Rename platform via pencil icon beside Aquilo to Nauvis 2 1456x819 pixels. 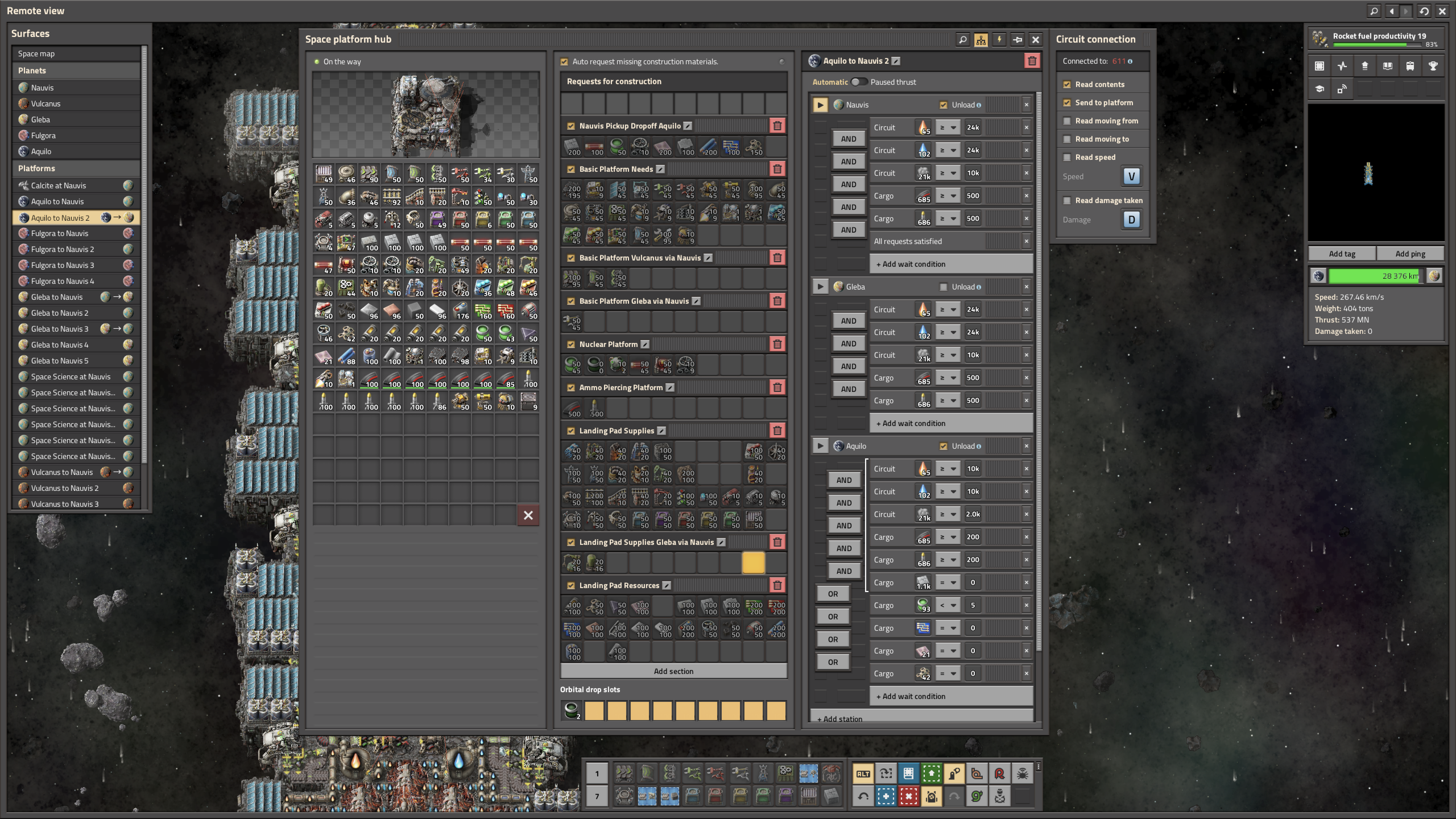(896, 61)
